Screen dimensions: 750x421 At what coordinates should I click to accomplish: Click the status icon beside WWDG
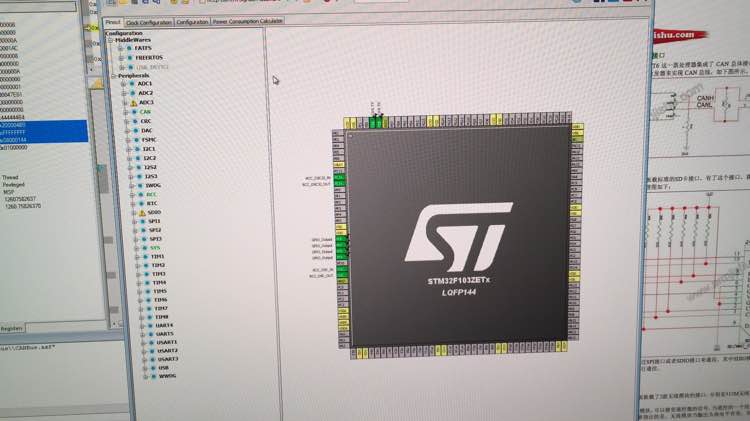154,377
